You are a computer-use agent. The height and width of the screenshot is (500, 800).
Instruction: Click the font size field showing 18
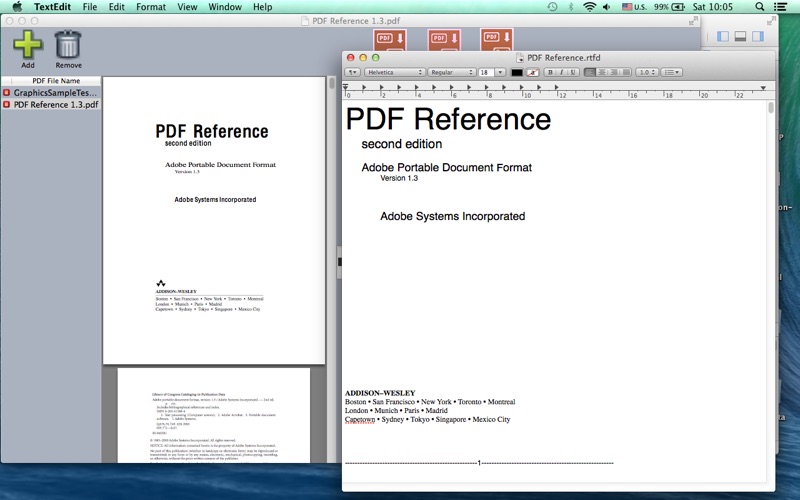[x=486, y=72]
